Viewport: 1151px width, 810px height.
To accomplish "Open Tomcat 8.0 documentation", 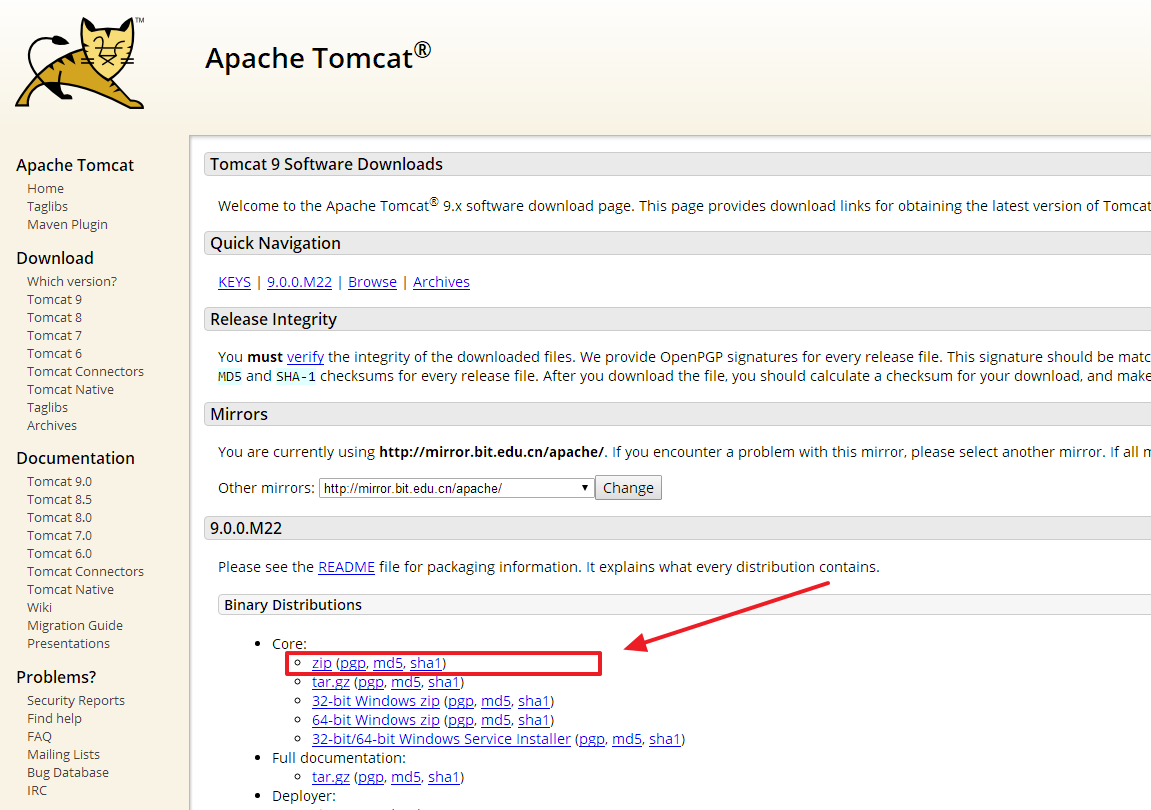I will 59,518.
